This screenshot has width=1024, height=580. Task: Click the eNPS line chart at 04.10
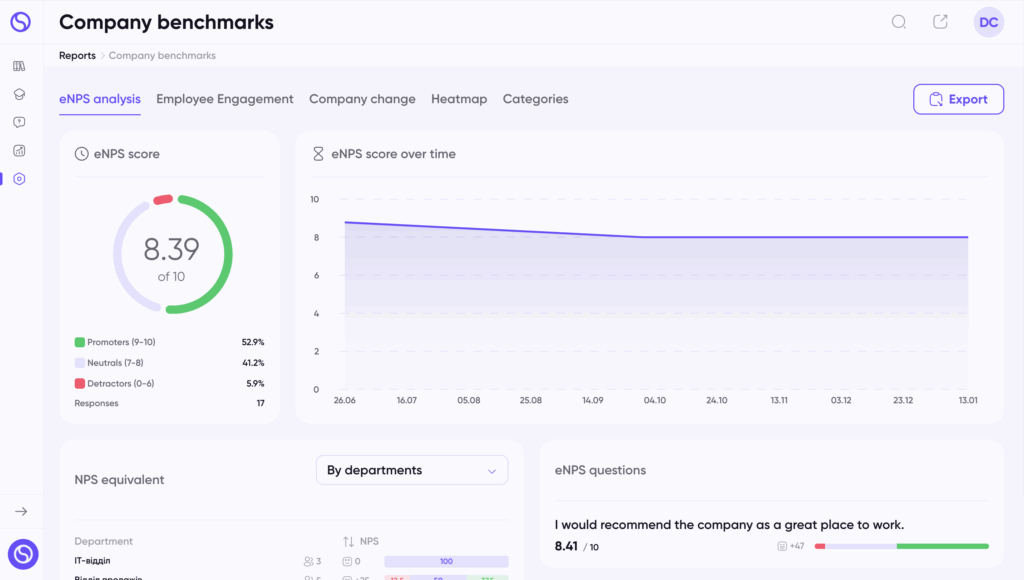click(654, 237)
